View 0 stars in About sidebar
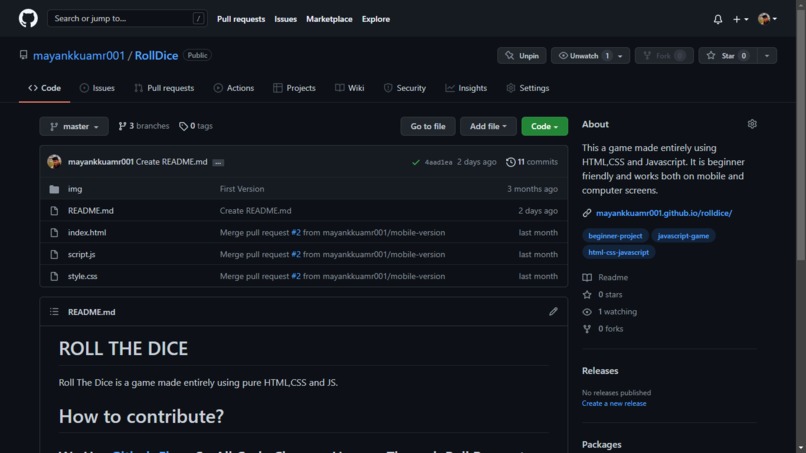Image resolution: width=806 pixels, height=453 pixels. coord(602,295)
